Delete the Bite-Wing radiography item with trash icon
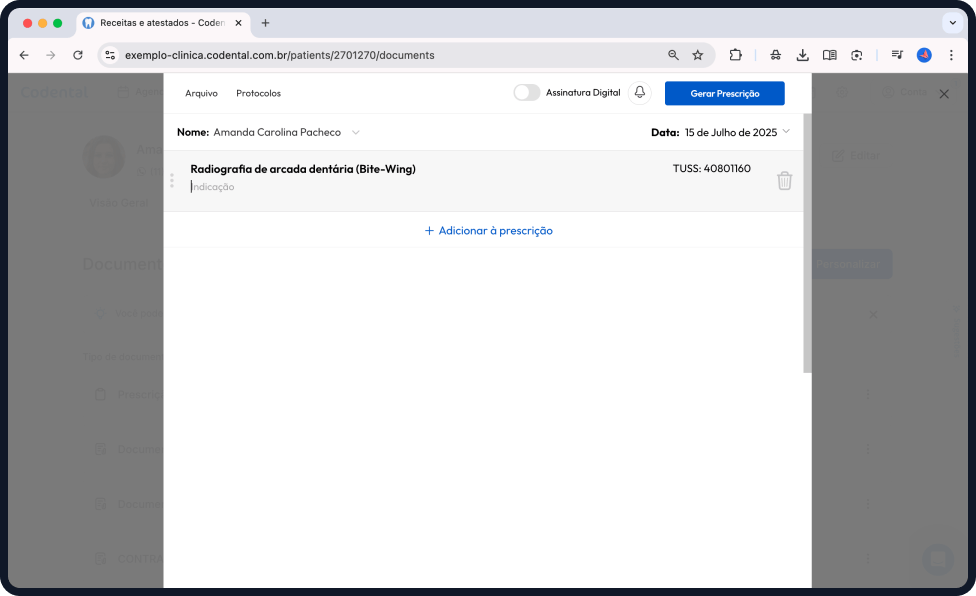The height and width of the screenshot is (596, 976). [784, 181]
